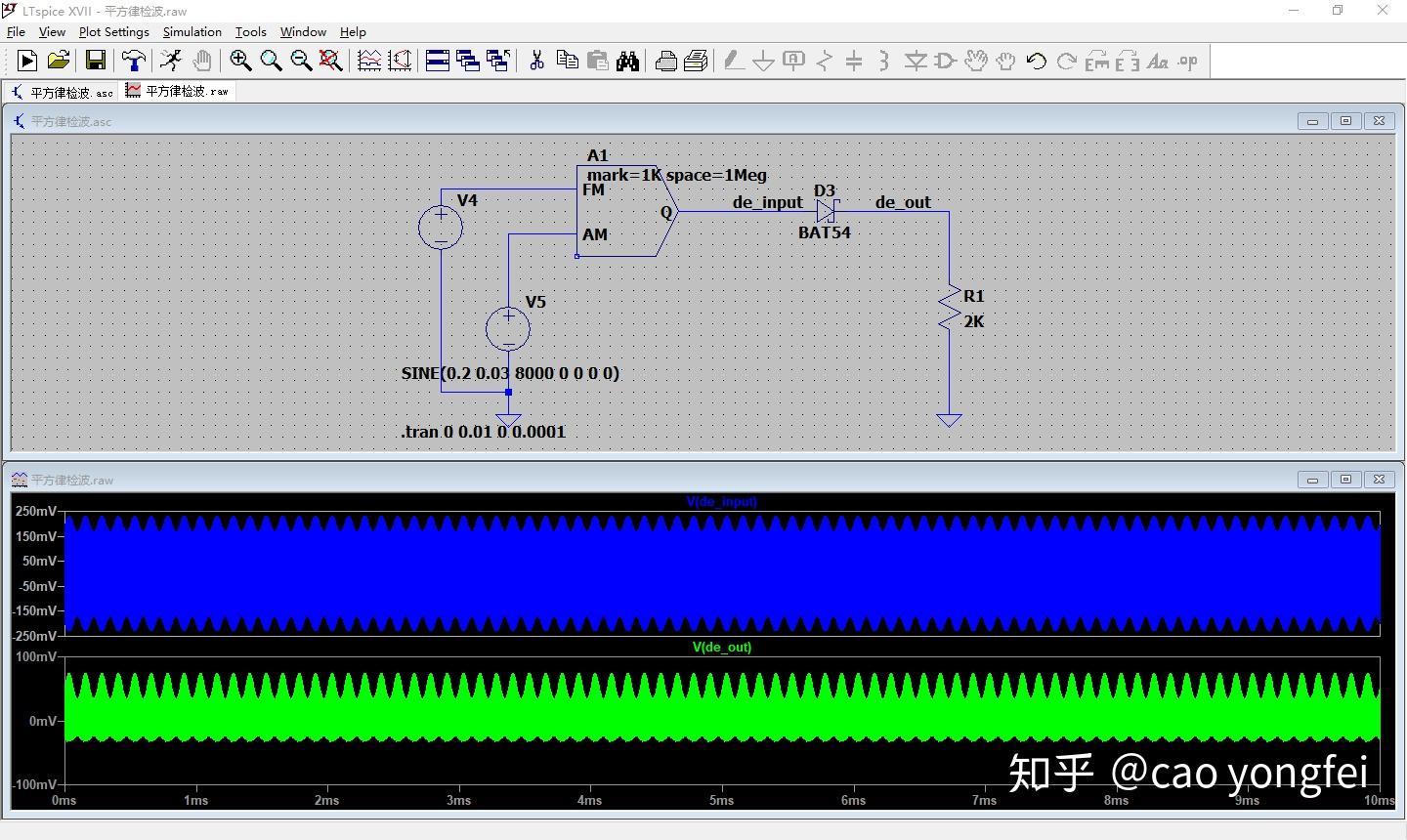
Task: Click the de_input net label
Action: click(768, 202)
